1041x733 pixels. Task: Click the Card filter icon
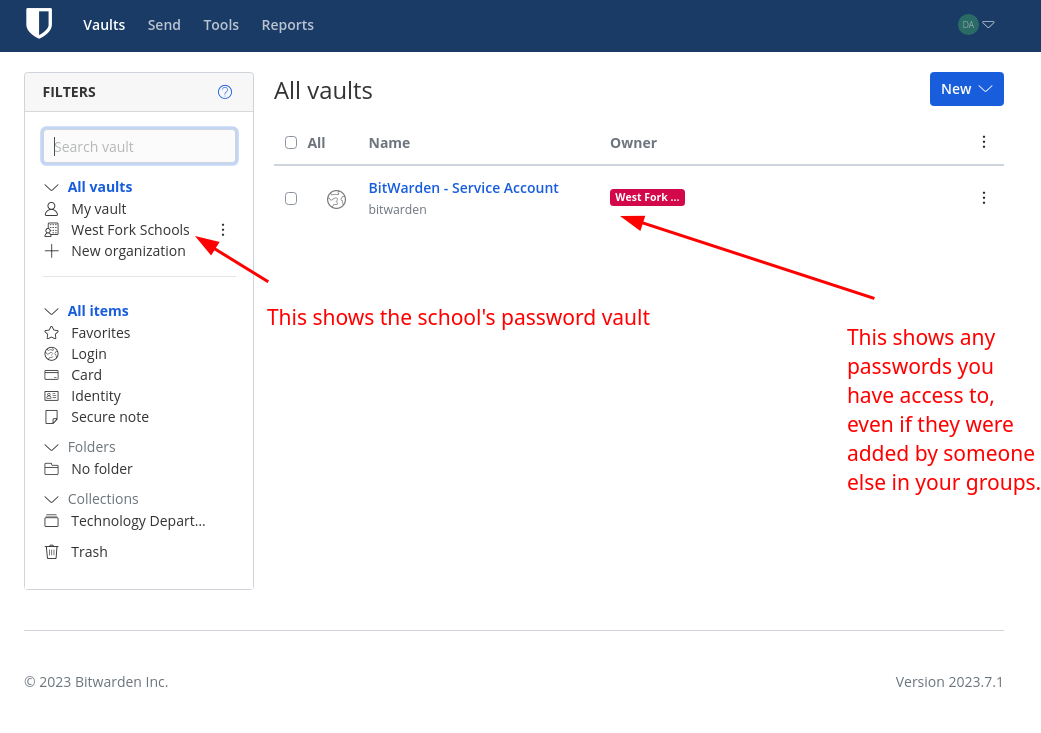pyautogui.click(x=51, y=375)
